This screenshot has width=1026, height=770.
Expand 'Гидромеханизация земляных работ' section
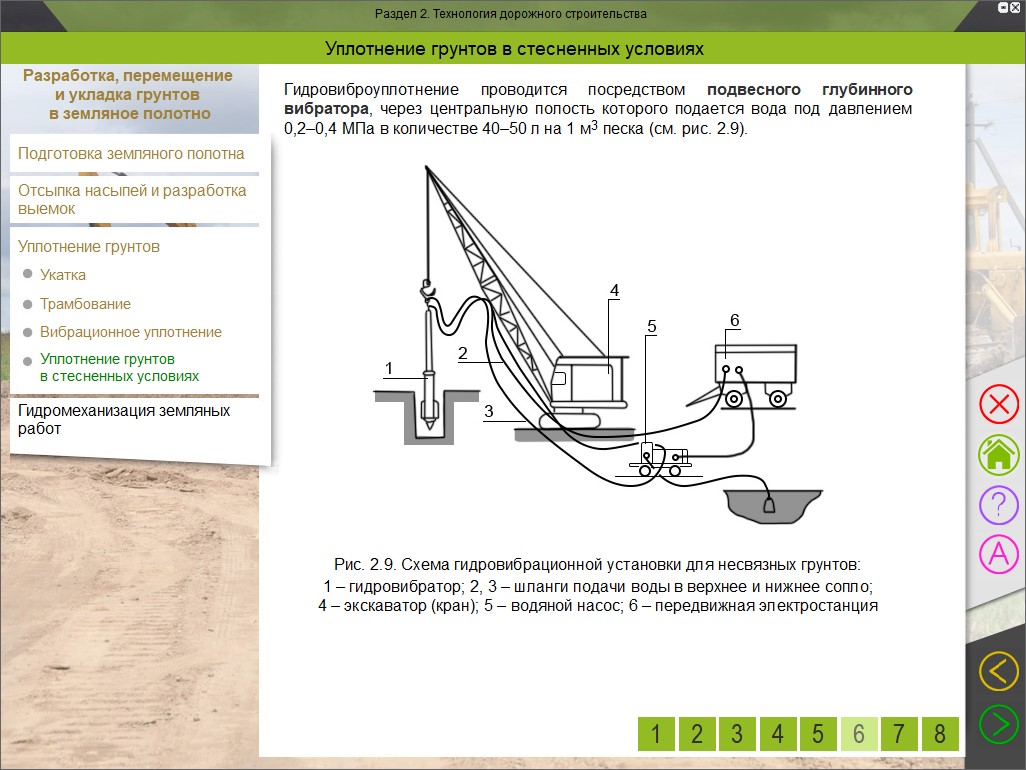[124, 420]
